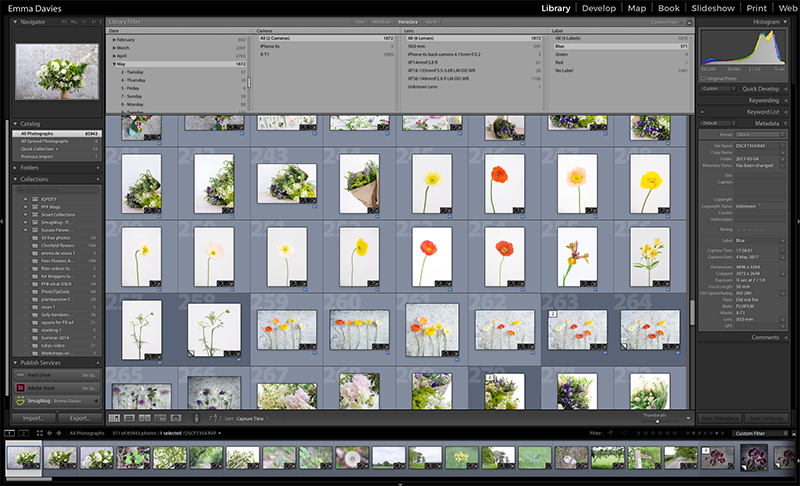This screenshot has width=800, height=486.
Task: Expand the Quick Develop panel
Action: point(785,89)
